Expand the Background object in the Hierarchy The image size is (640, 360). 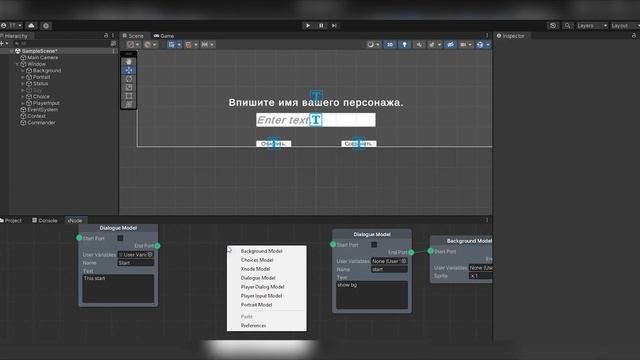point(23,71)
